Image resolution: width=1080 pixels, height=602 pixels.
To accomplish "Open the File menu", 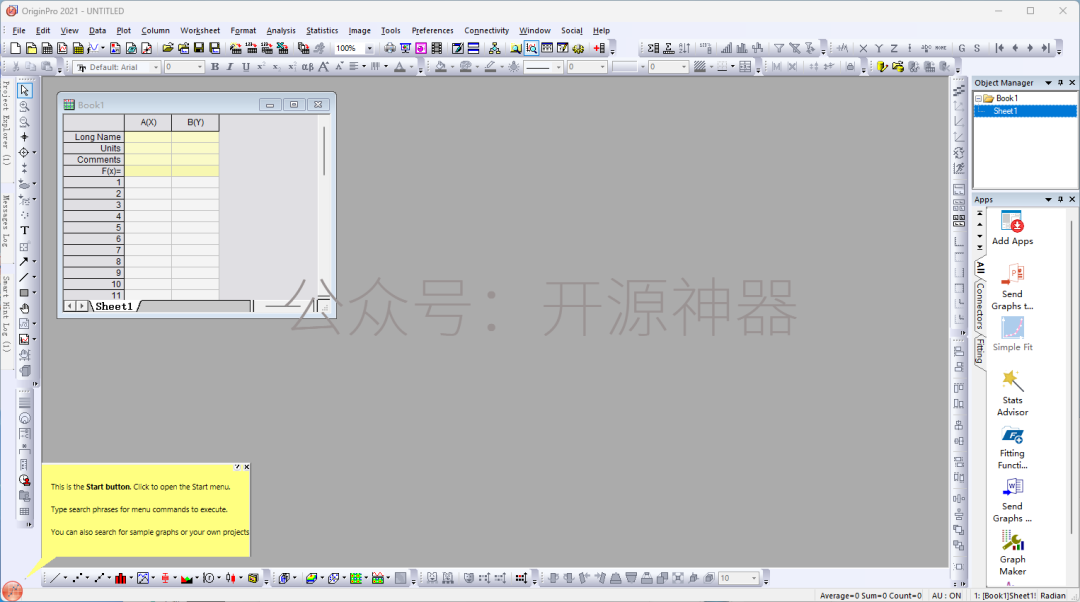I will 19,30.
